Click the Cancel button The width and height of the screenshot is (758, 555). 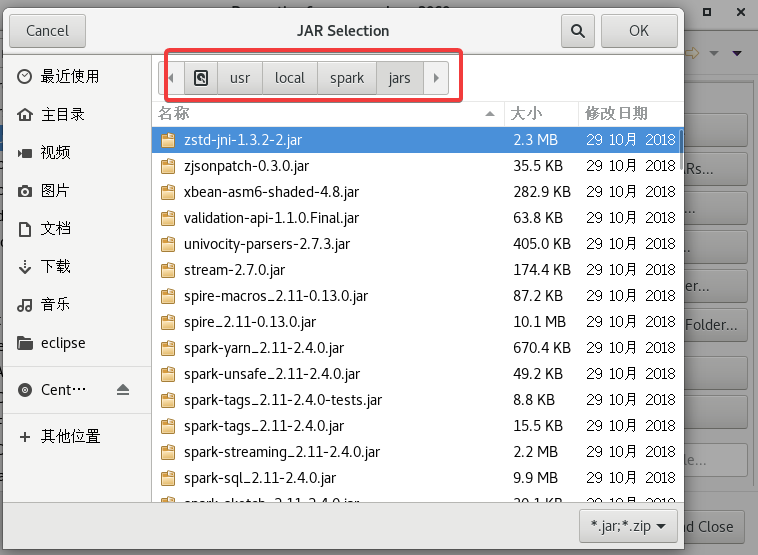(x=47, y=31)
